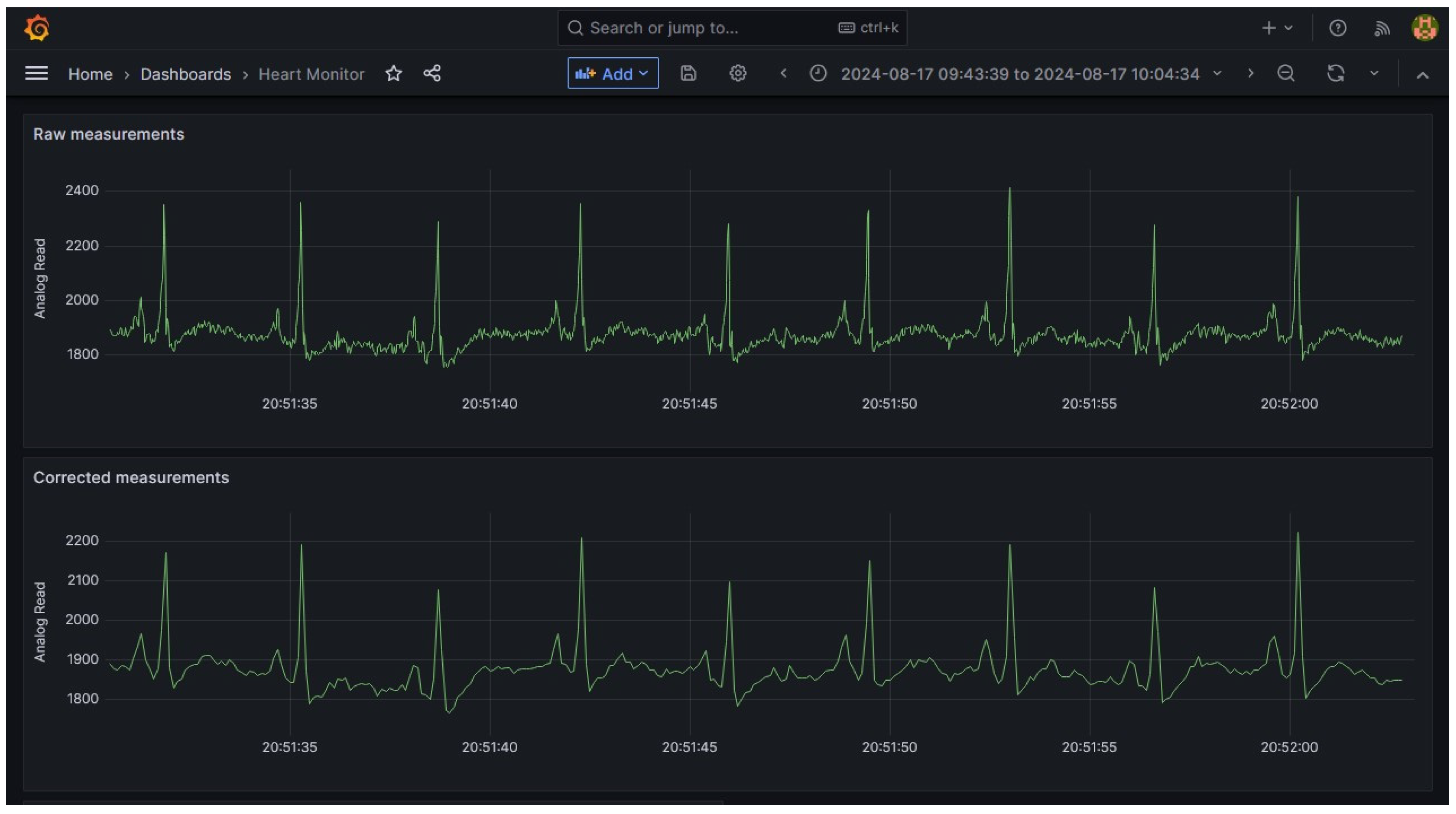
Task: Click the save dashboard icon
Action: pyautogui.click(x=688, y=74)
